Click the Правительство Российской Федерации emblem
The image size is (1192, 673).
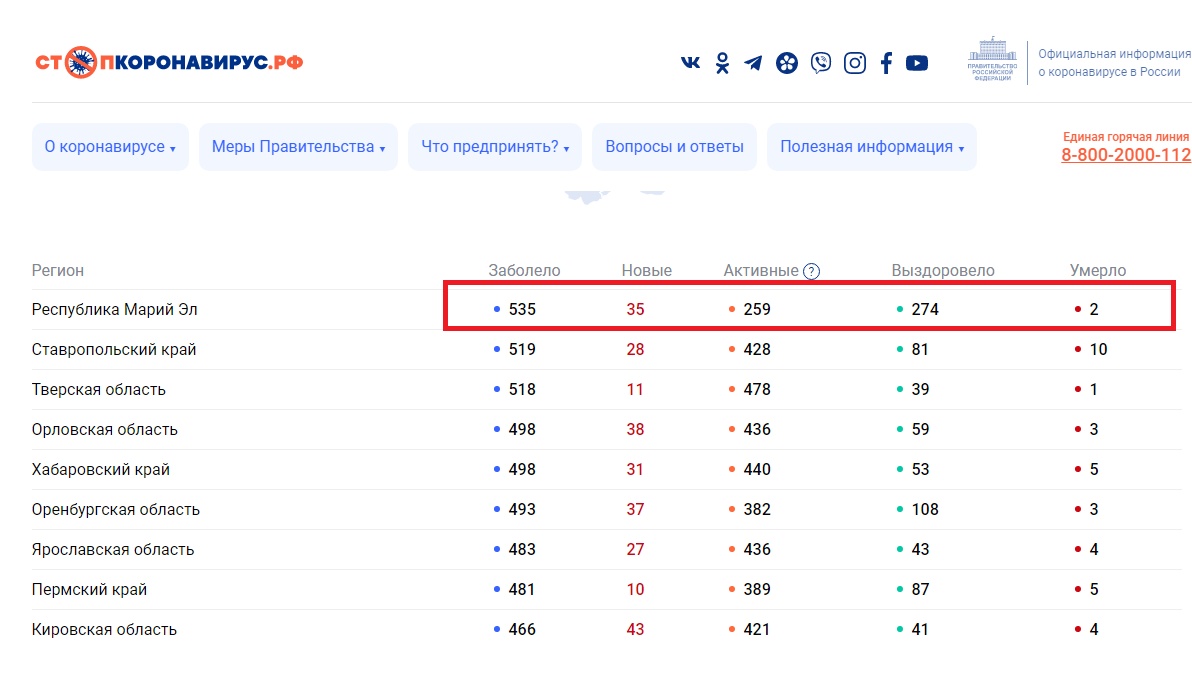pos(992,62)
